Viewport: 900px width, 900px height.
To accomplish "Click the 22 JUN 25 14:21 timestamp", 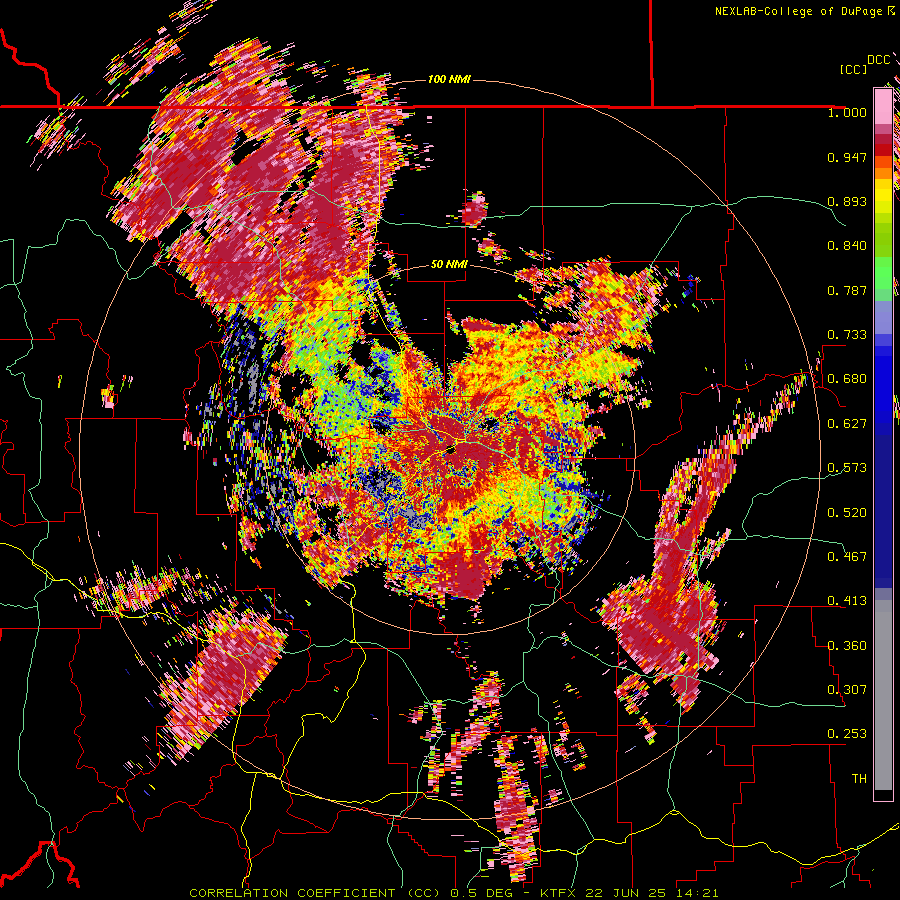I will (x=651, y=893).
